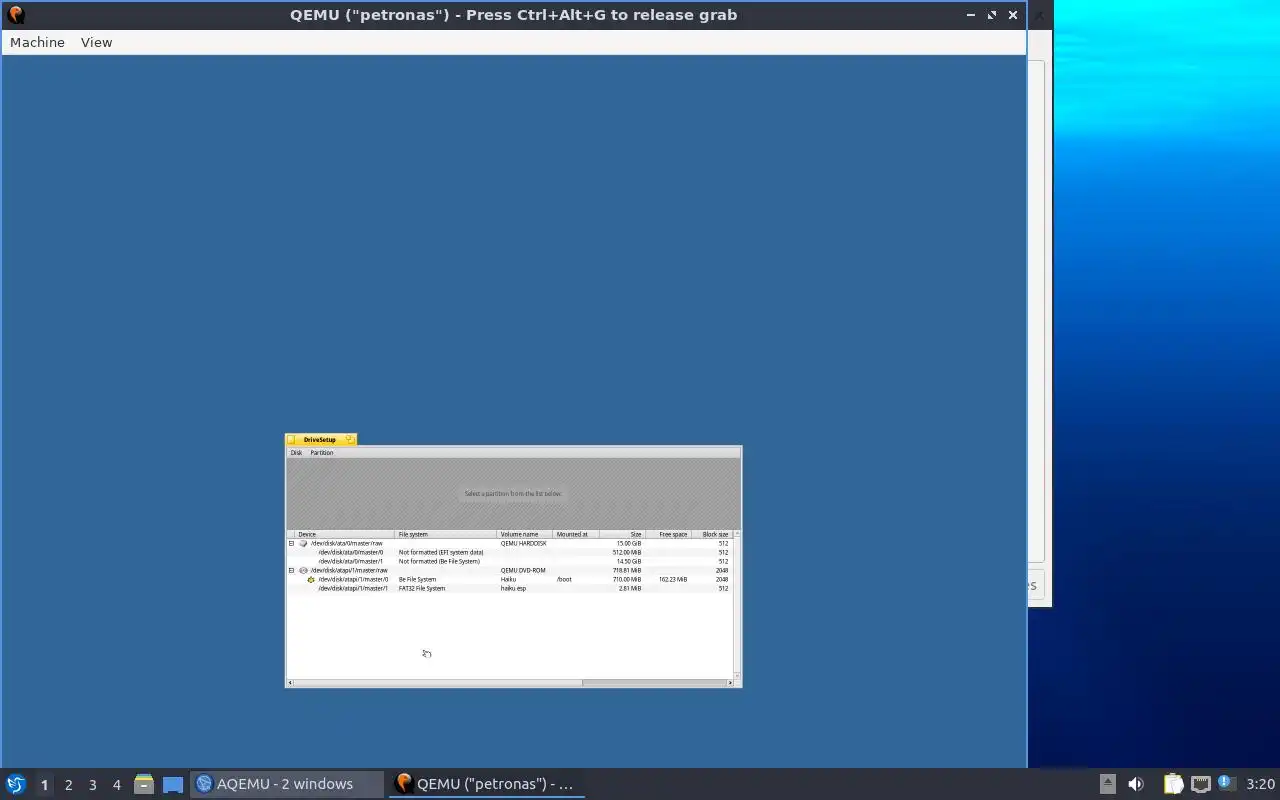1280x800 pixels.
Task: Click the "Haiku" volume name cell
Action: tap(508, 579)
